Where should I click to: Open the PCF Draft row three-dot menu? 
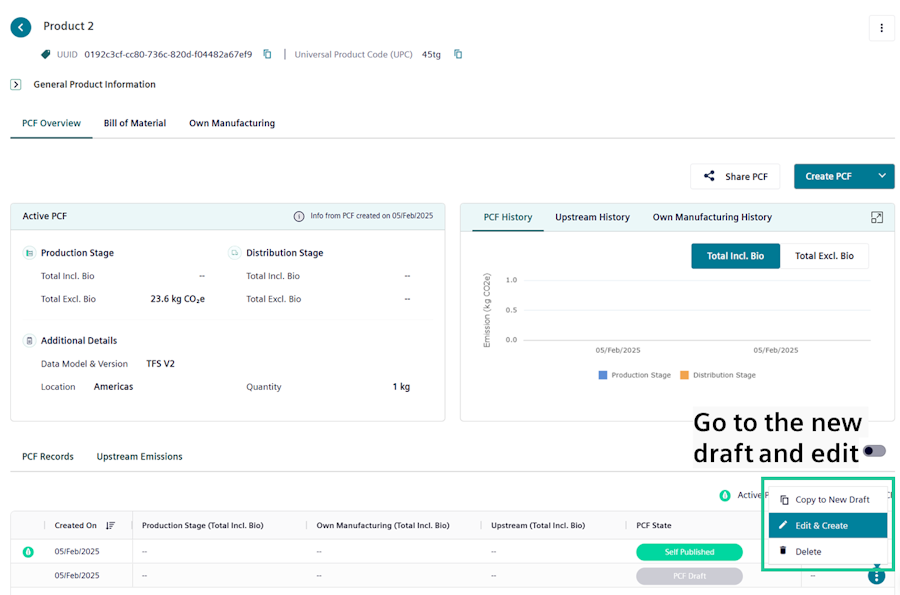[x=876, y=575]
